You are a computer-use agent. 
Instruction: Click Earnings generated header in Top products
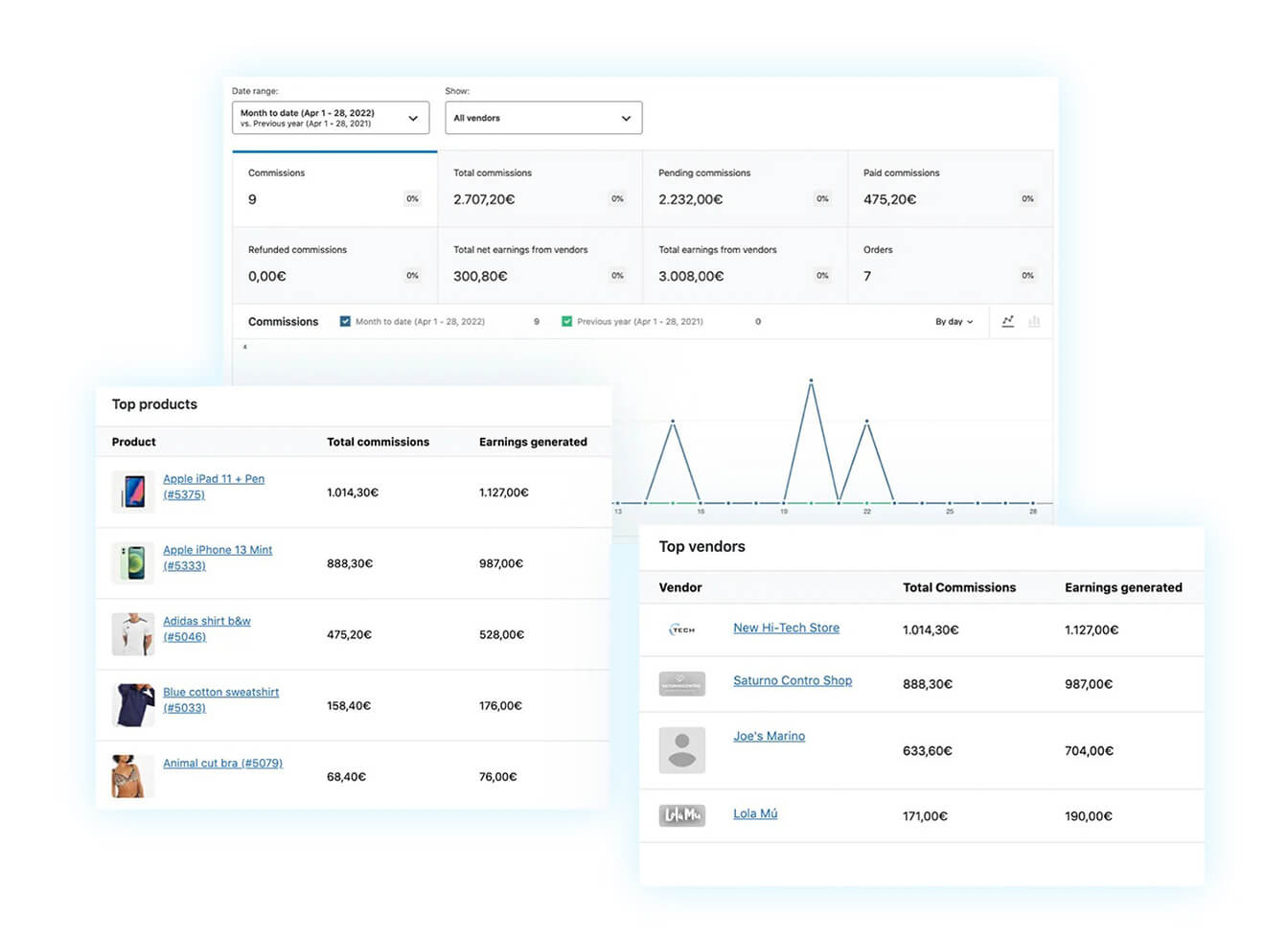click(x=533, y=442)
